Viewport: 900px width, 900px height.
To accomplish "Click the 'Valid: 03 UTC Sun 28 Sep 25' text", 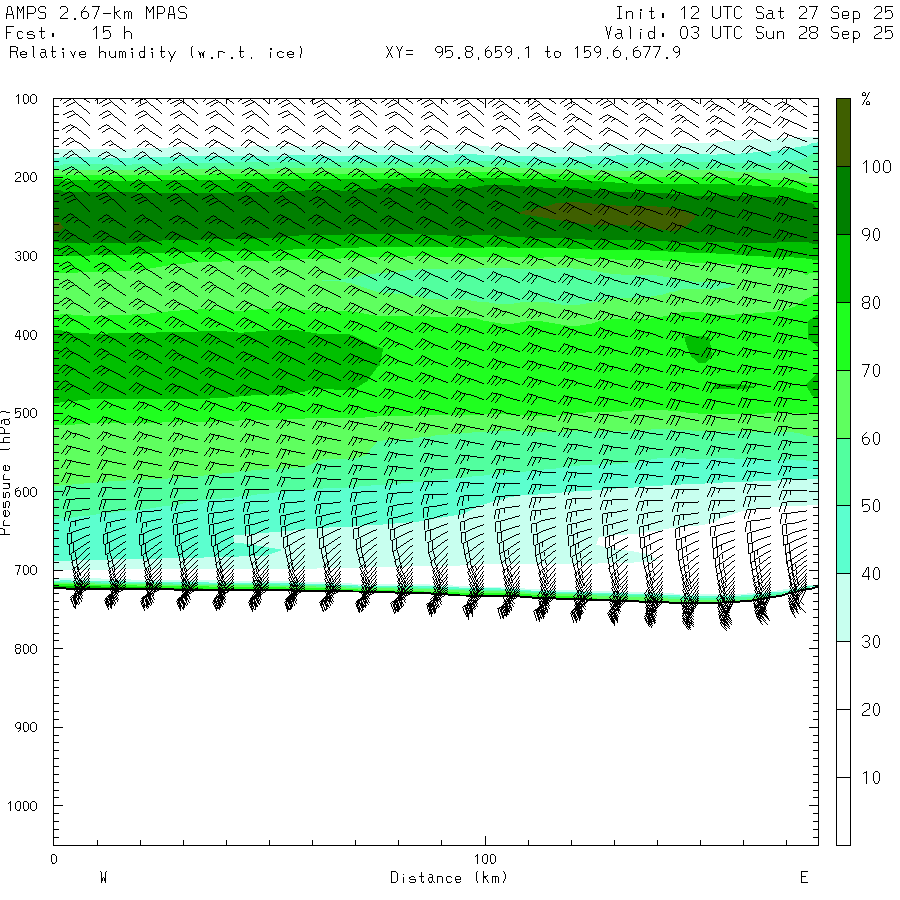I will point(749,33).
